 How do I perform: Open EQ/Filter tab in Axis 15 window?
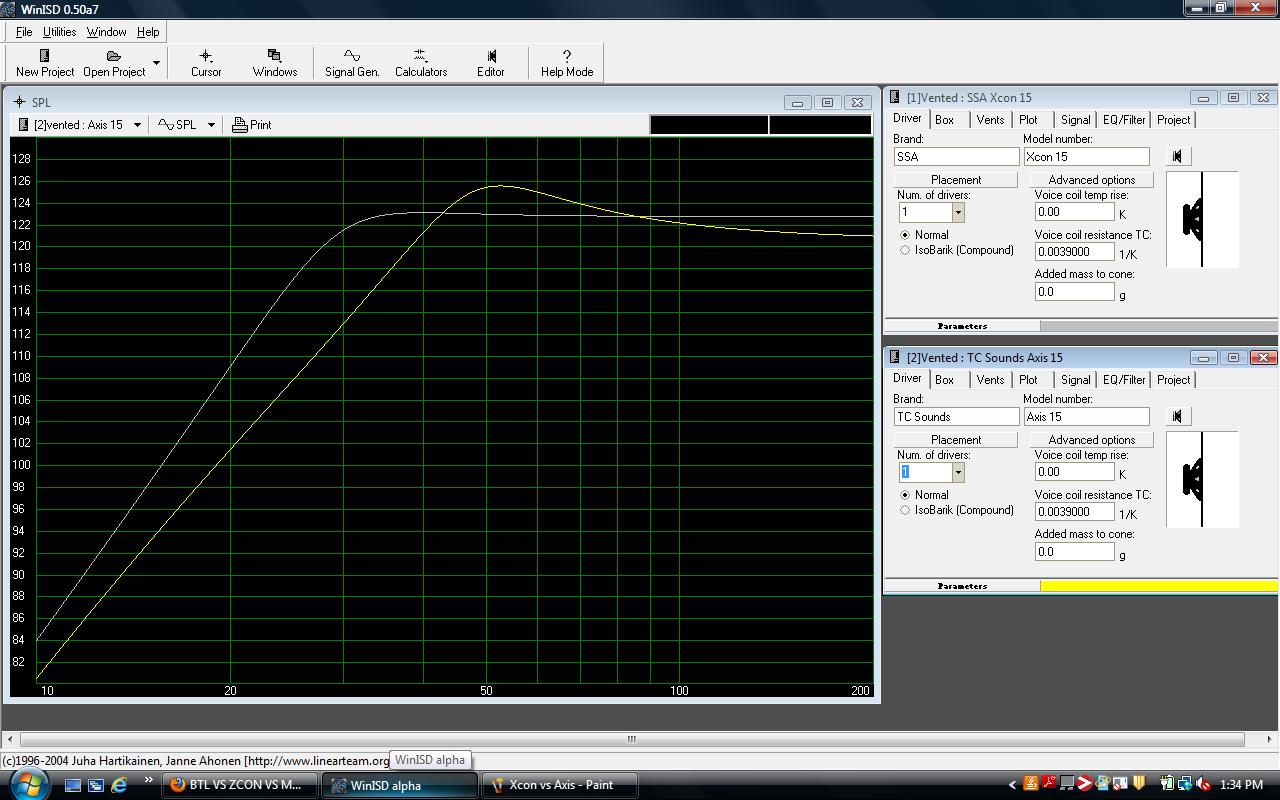pyautogui.click(x=1124, y=380)
